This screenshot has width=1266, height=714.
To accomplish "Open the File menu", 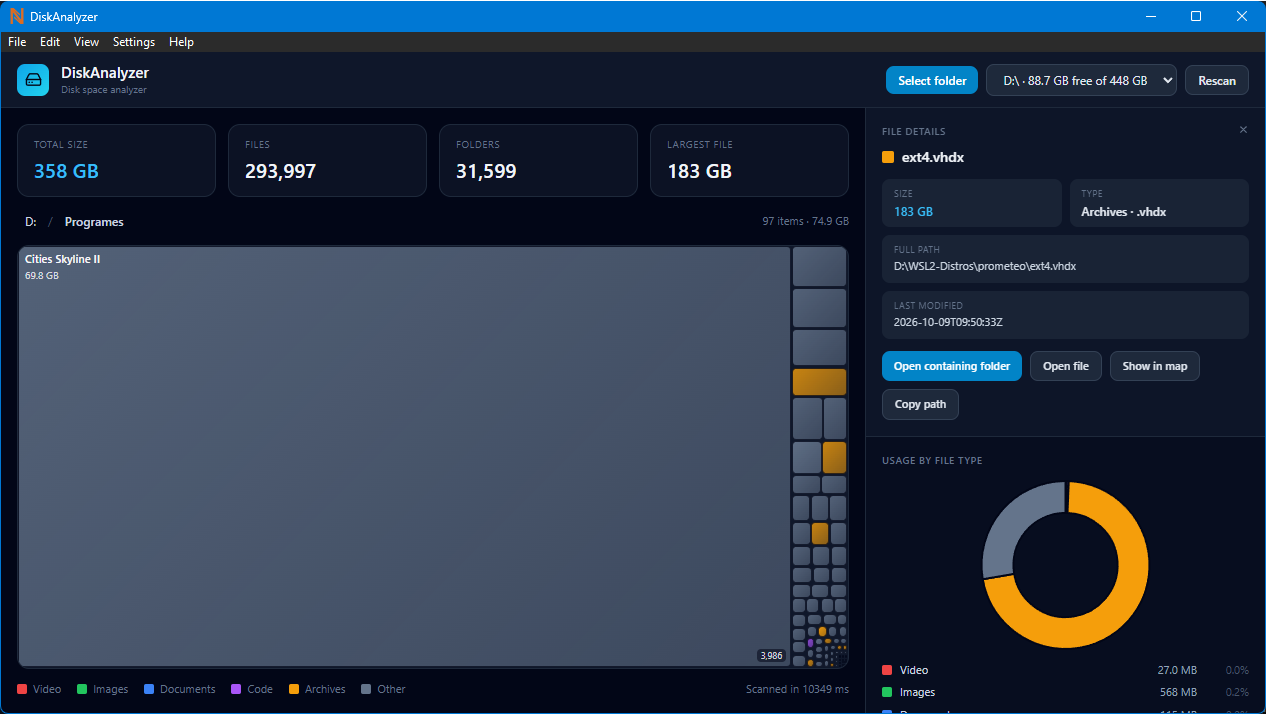I will click(17, 42).
